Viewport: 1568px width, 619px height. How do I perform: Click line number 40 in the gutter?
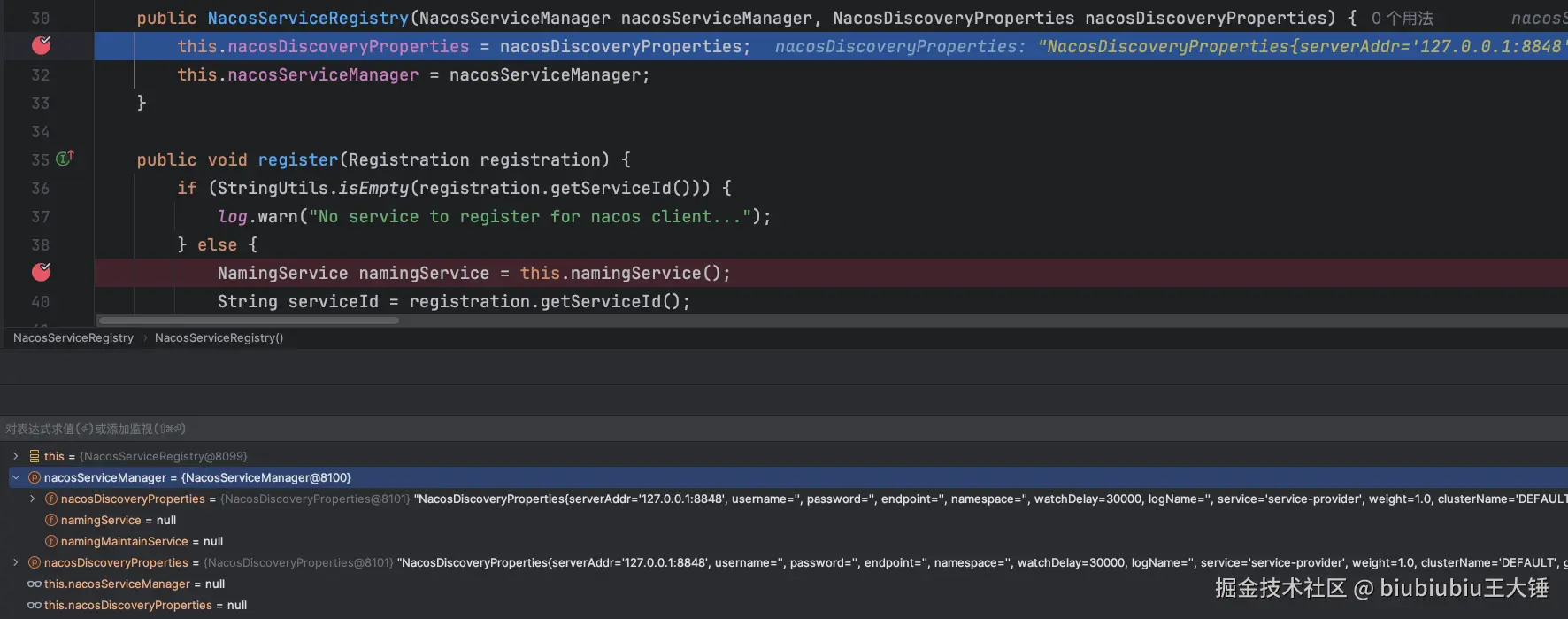pos(41,302)
